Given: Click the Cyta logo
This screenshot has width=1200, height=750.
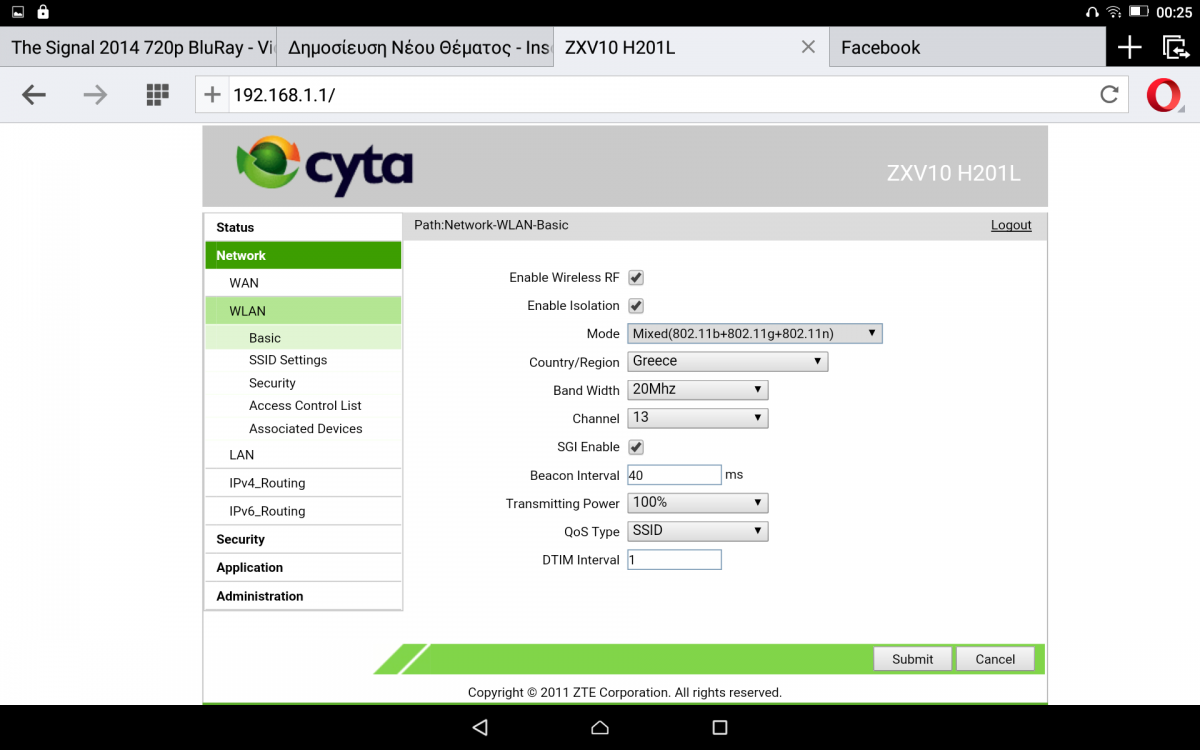Looking at the screenshot, I should pyautogui.click(x=324, y=166).
